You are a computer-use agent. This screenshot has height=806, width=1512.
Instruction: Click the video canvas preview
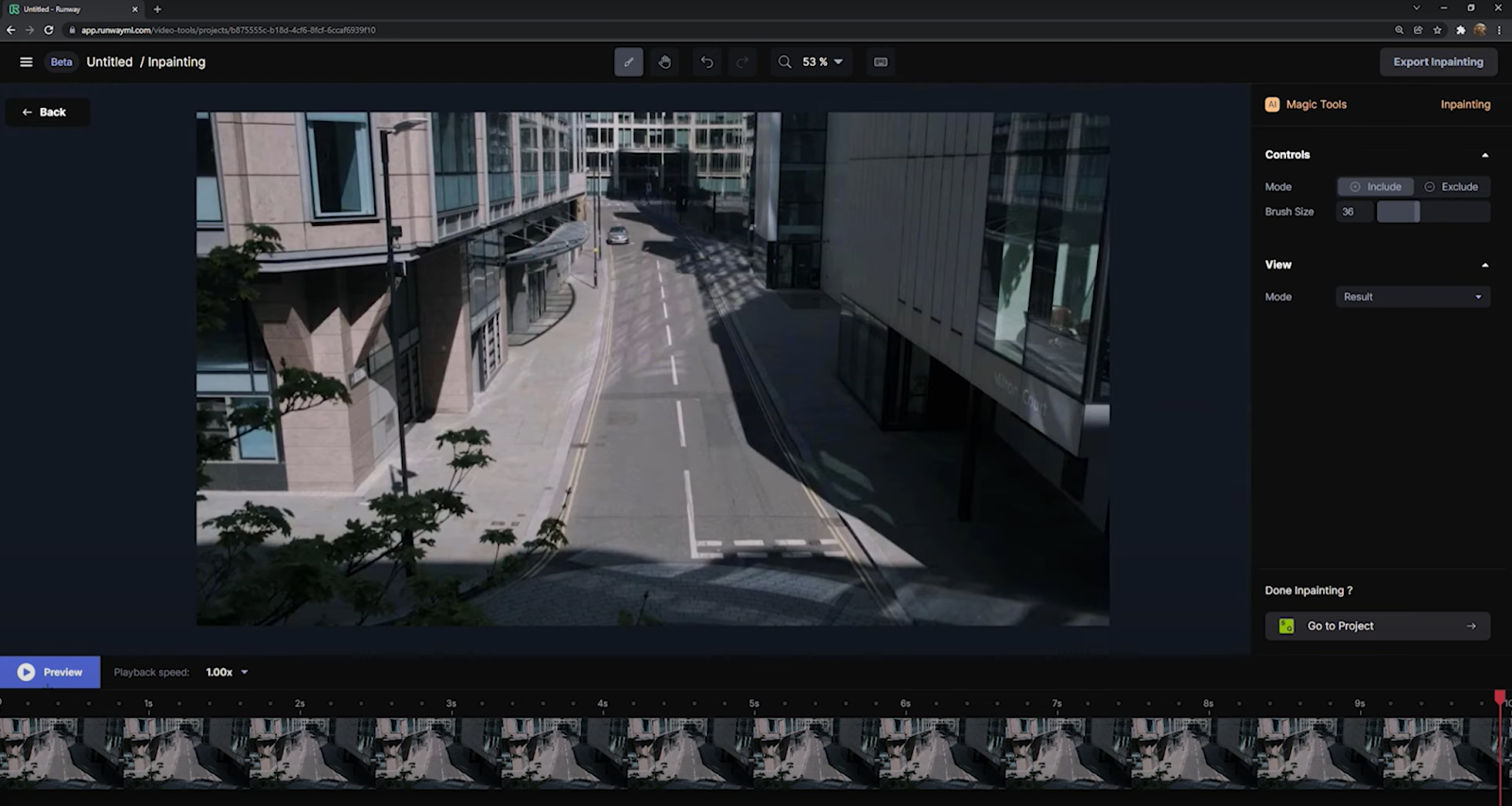coord(653,369)
